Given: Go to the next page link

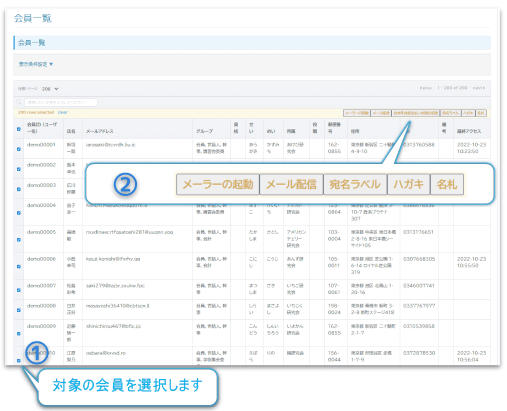Looking at the screenshot, I should coord(479,88).
